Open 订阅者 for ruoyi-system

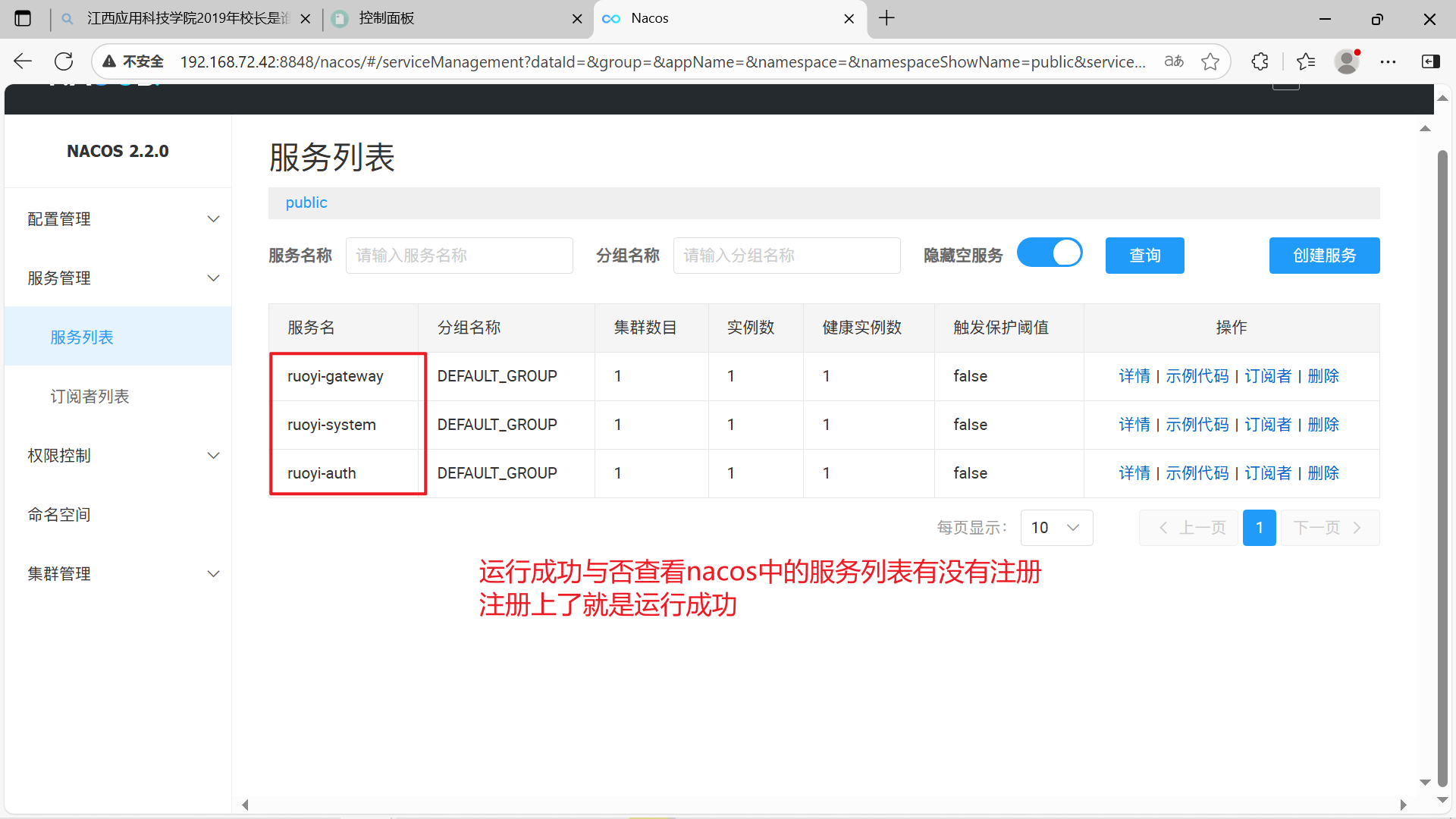pyautogui.click(x=1267, y=425)
